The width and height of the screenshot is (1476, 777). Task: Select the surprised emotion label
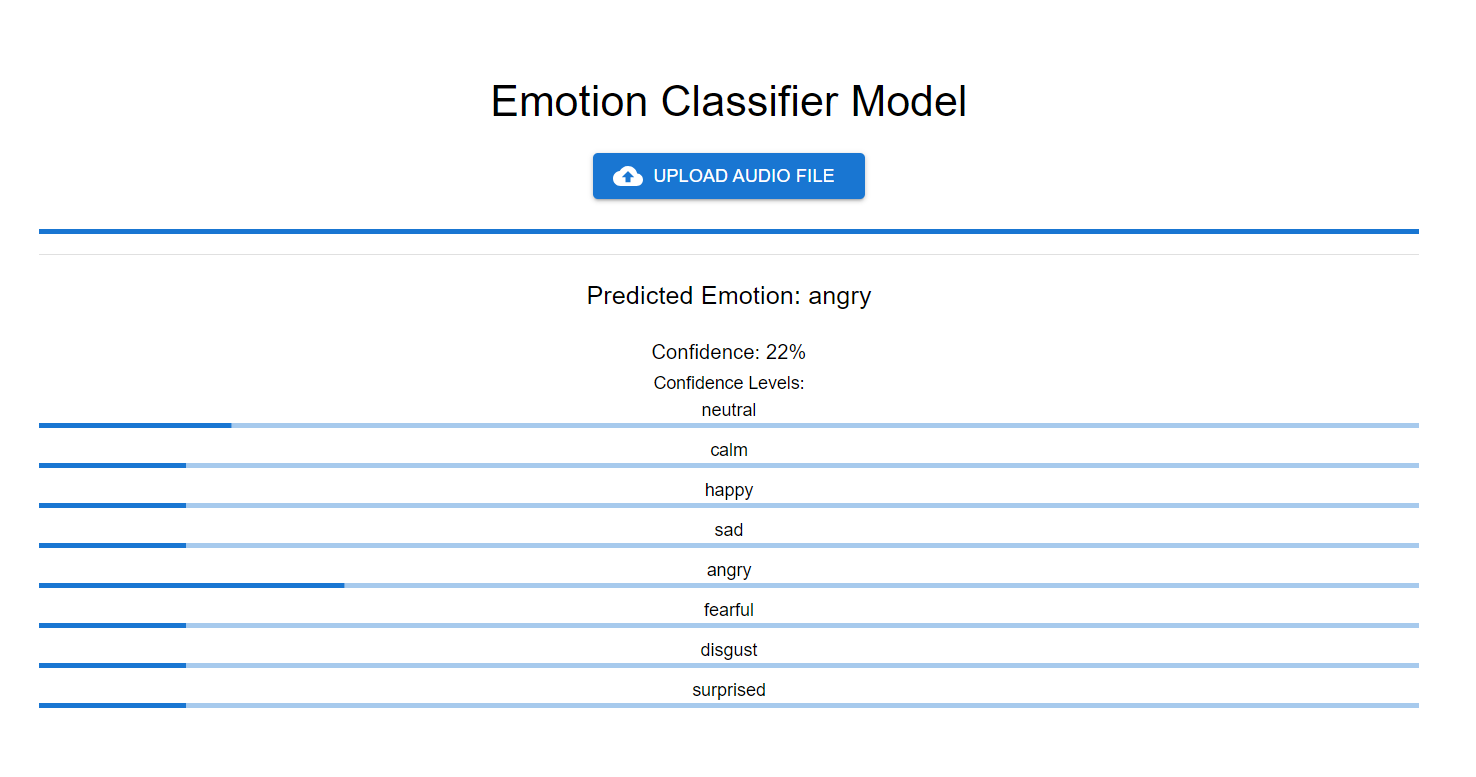729,690
